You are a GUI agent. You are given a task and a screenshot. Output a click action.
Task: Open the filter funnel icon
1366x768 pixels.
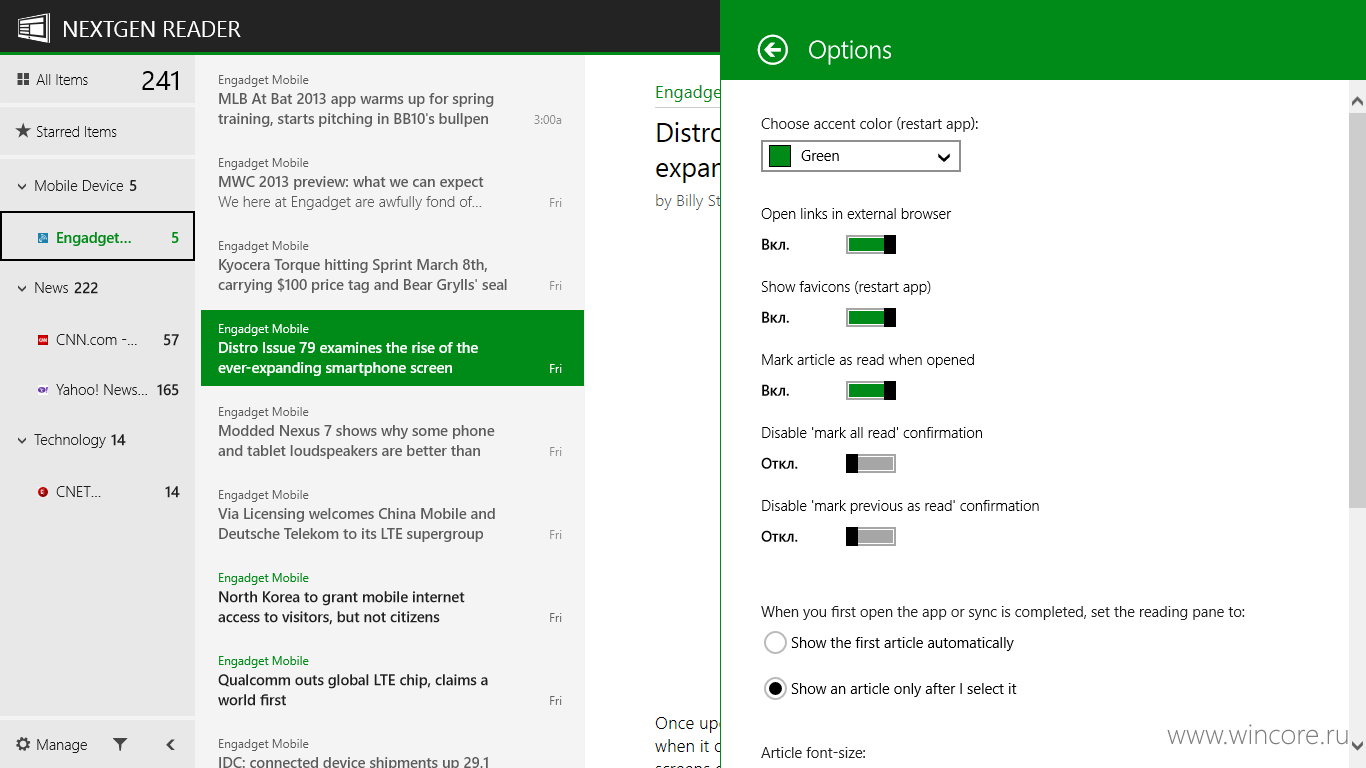point(120,744)
